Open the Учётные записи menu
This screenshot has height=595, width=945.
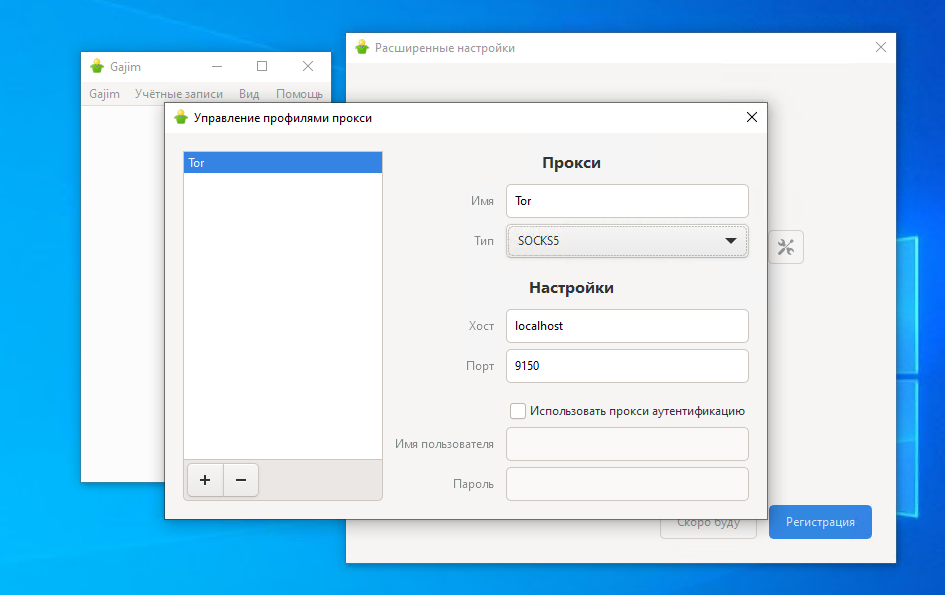[178, 93]
